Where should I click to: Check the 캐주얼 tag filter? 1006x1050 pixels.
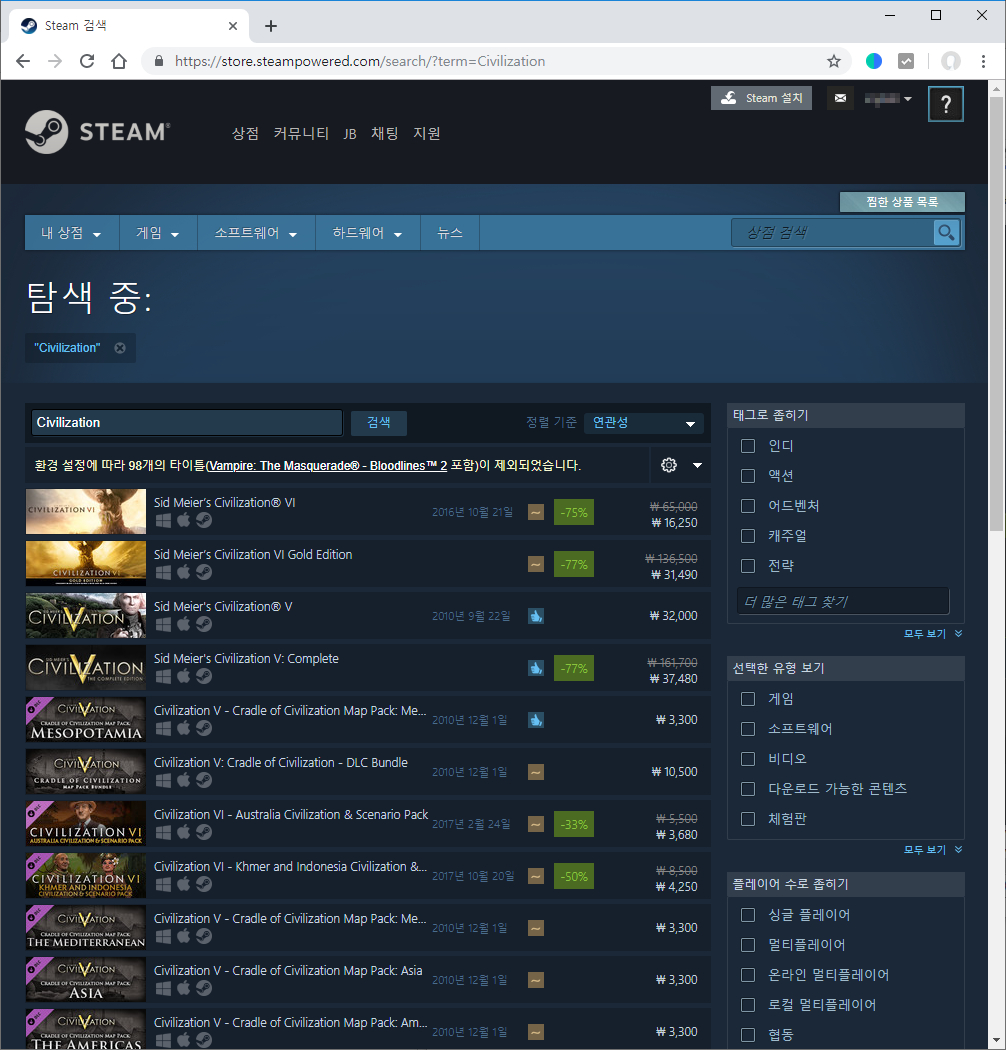click(748, 536)
